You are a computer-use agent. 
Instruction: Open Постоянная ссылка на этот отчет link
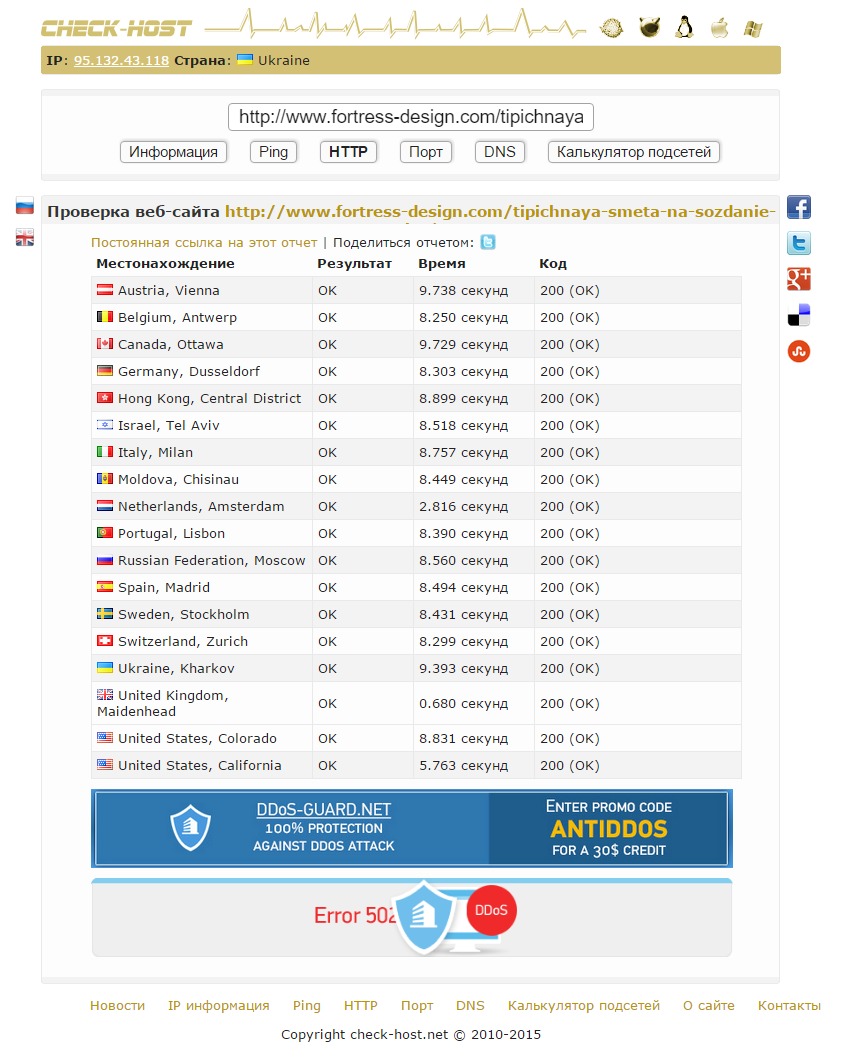(x=204, y=242)
